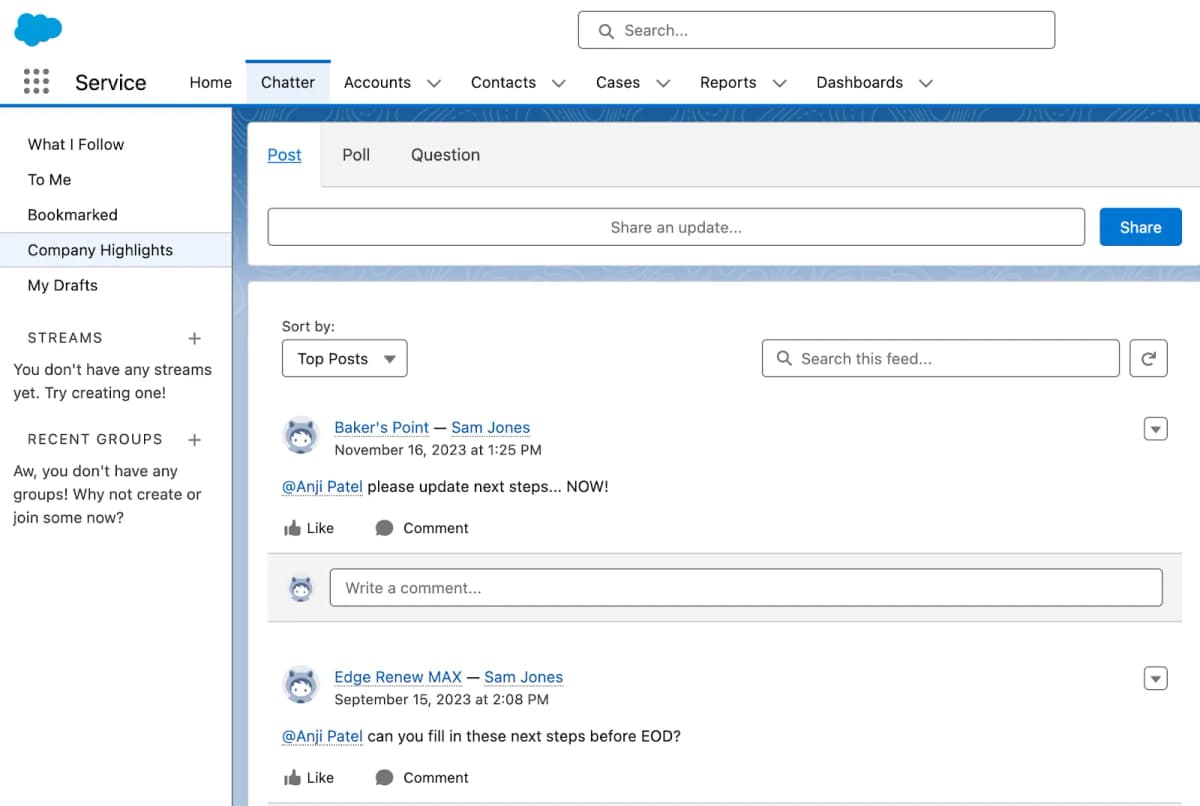This screenshot has width=1200, height=806.
Task: Click the plus icon beside Streams
Action: coord(195,338)
